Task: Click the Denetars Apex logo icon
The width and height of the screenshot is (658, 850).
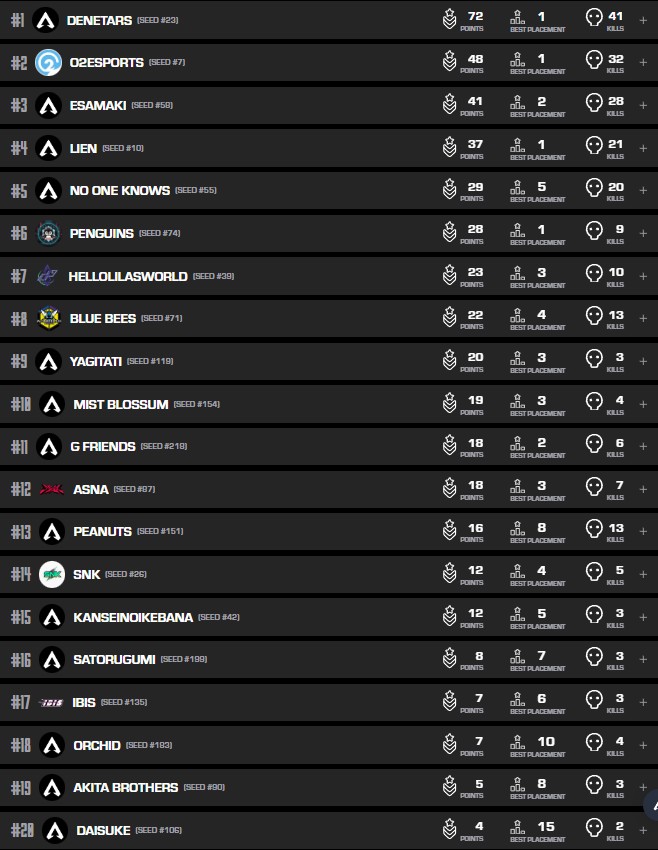Action: (45, 20)
